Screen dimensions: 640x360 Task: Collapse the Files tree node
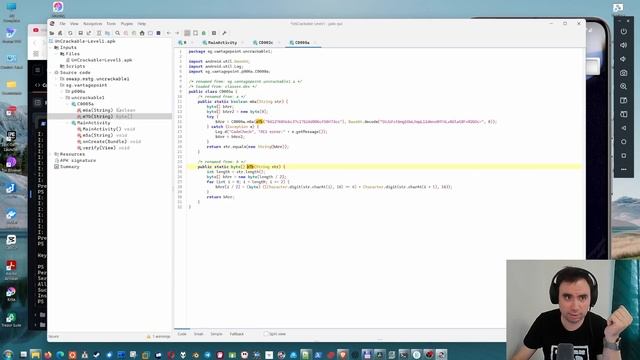tap(57, 53)
